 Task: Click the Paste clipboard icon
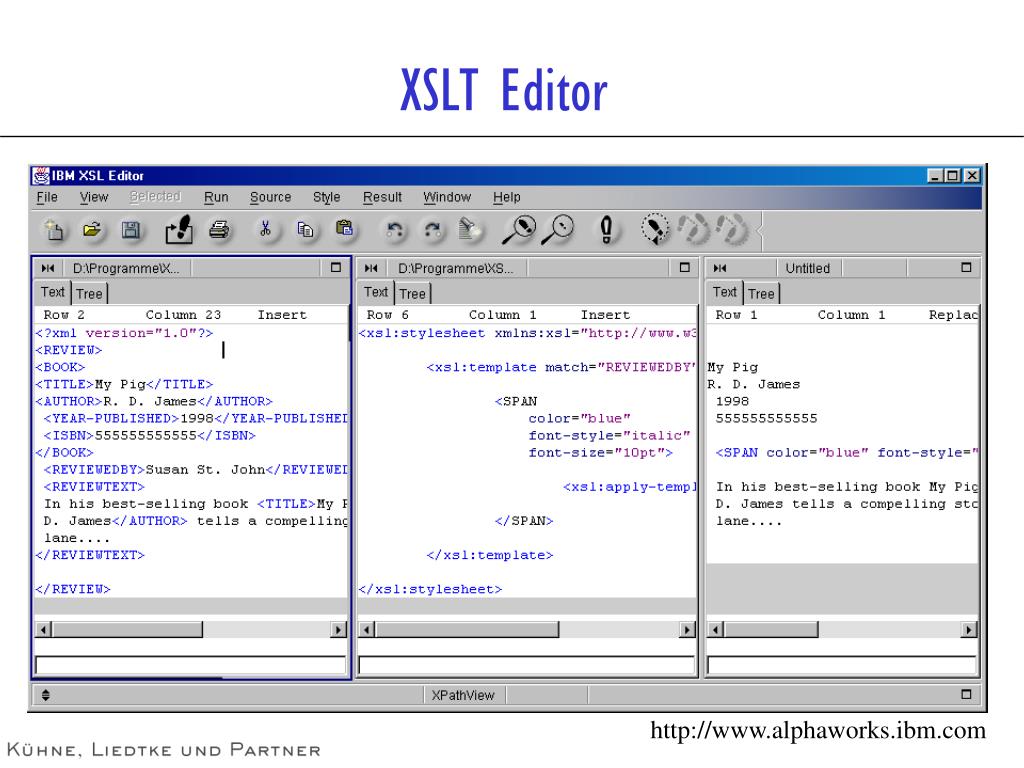[x=344, y=229]
